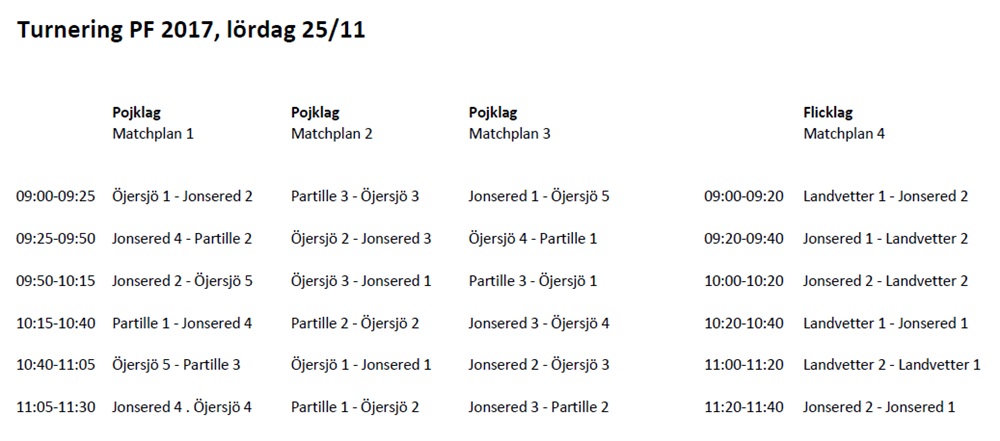Click the match Partille 3 - Öjersjö 3
Viewport: 1000px width, 441px height.
point(355,197)
